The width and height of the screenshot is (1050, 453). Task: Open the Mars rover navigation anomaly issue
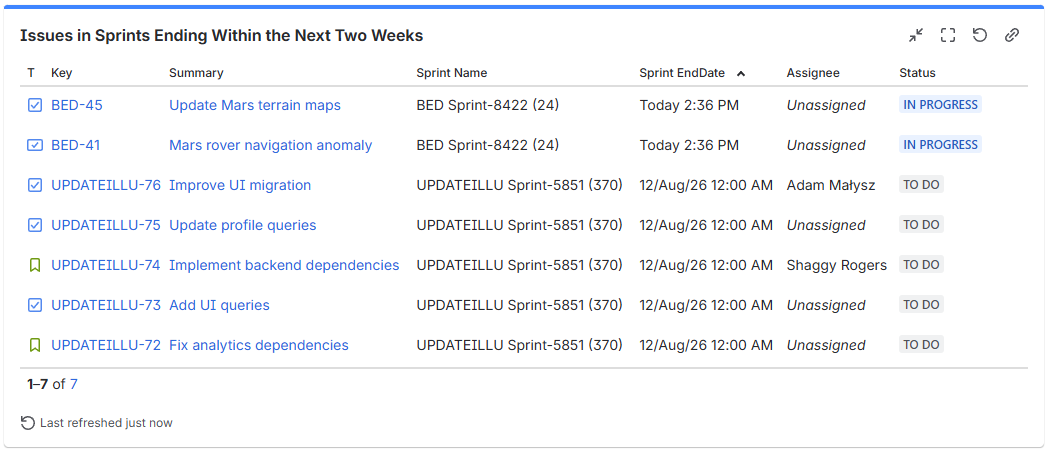coord(271,145)
